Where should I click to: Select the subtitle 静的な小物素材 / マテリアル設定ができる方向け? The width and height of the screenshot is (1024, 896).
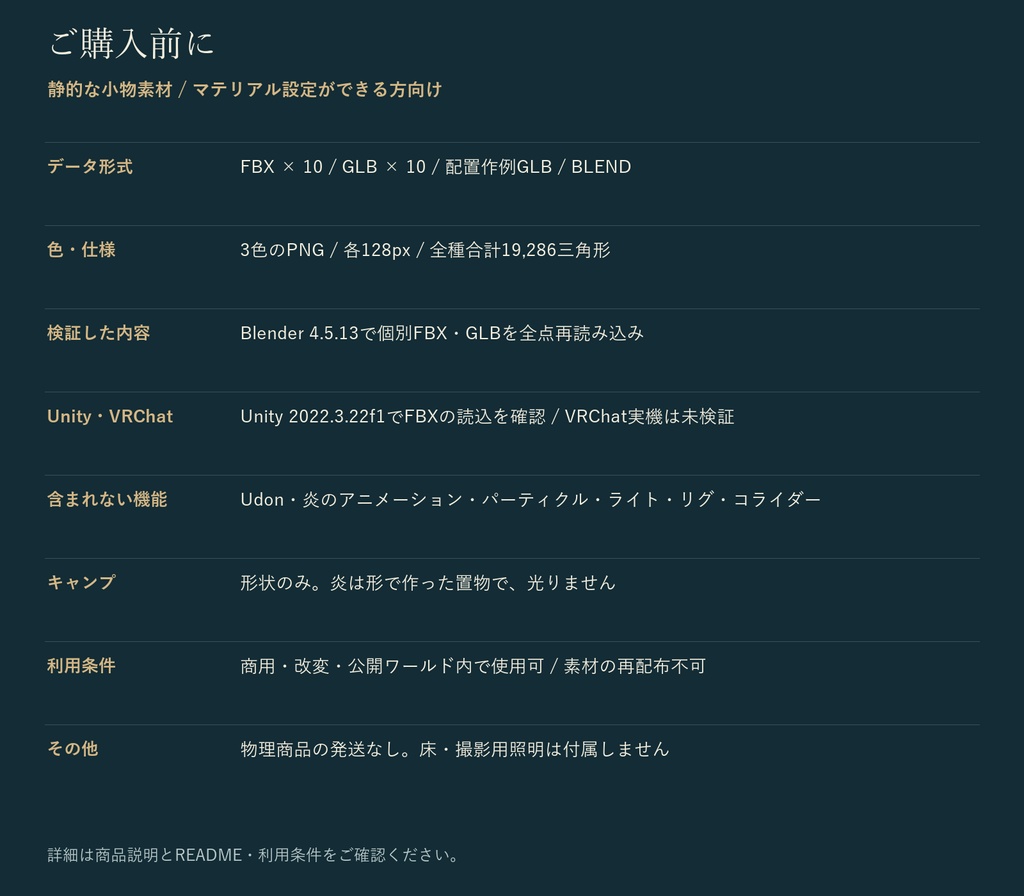click(245, 89)
